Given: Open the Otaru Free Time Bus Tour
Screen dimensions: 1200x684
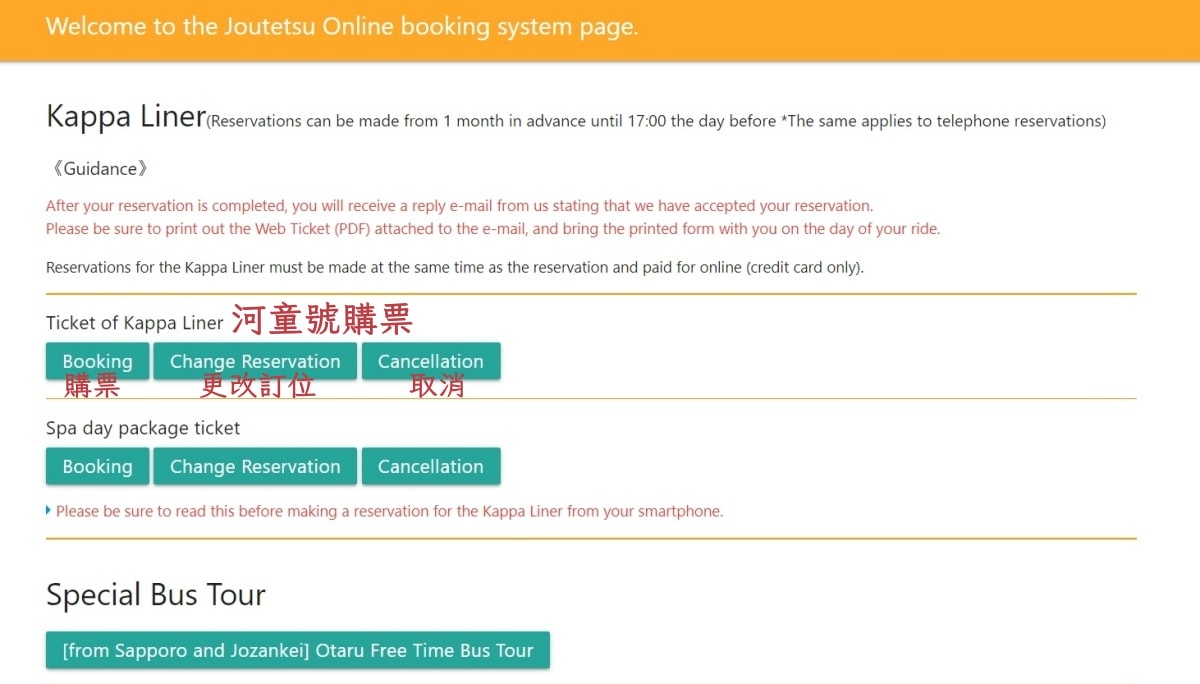Looking at the screenshot, I should coord(298,650).
